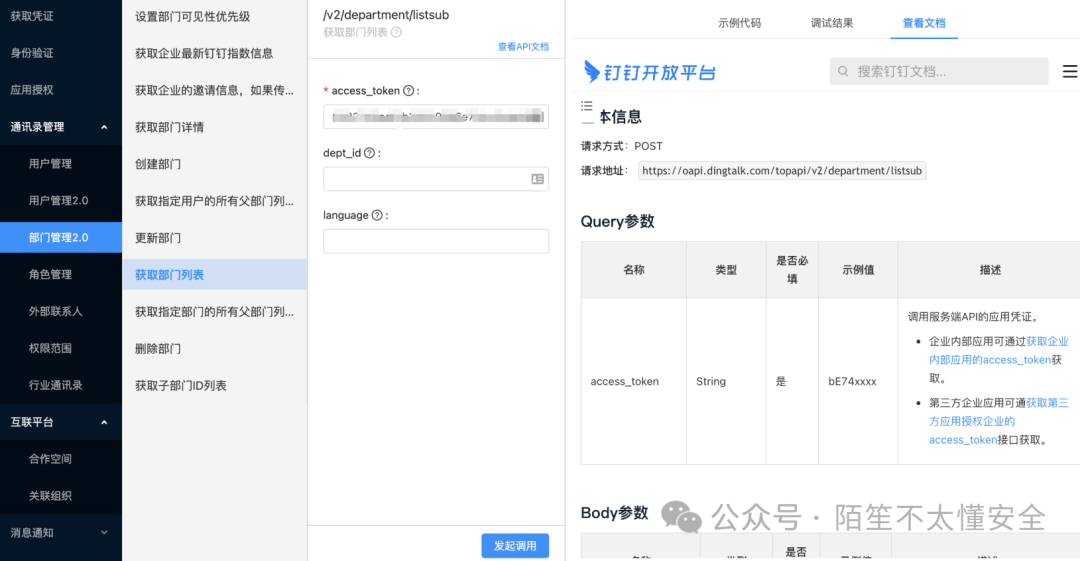1080x561 pixels.
Task: Toggle the table-of-contents list icon near 本信息
Action: pyautogui.click(x=587, y=106)
